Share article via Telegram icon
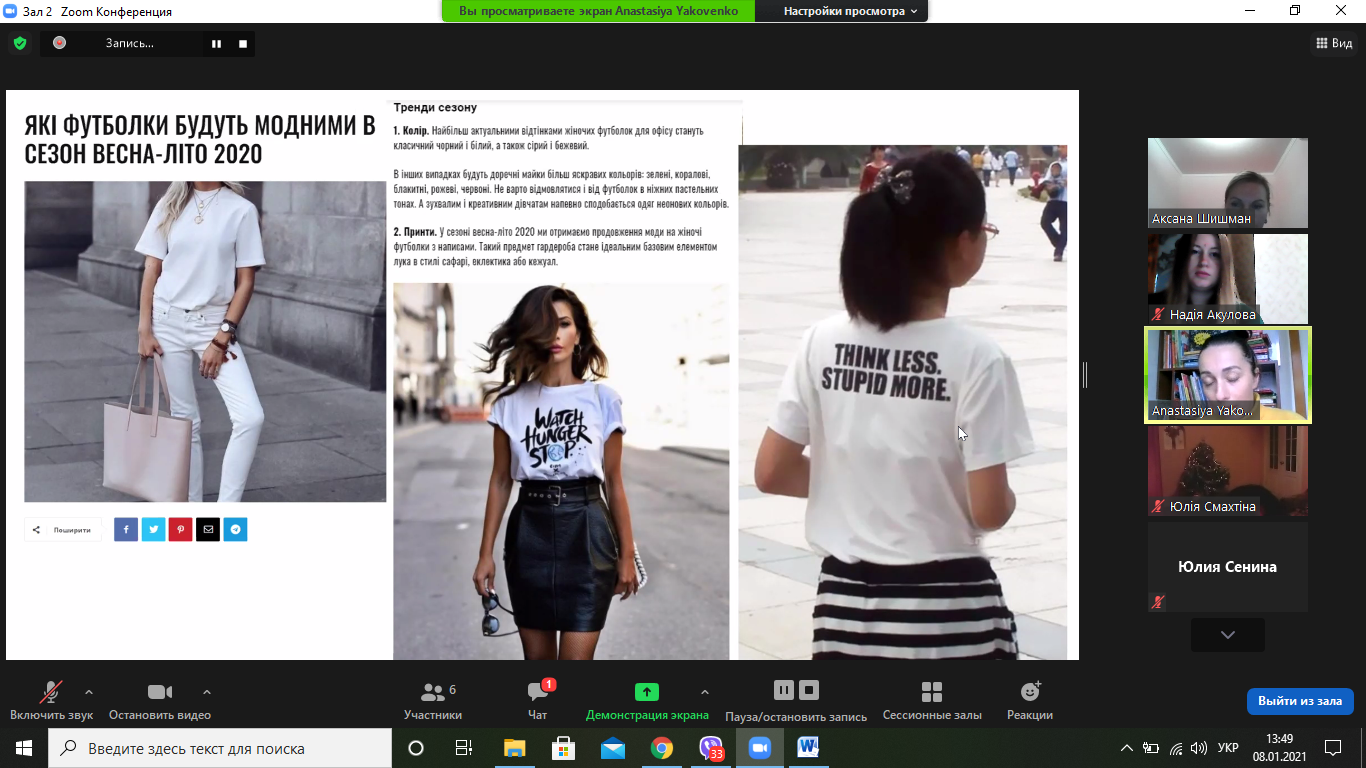The width and height of the screenshot is (1366, 768). point(235,530)
